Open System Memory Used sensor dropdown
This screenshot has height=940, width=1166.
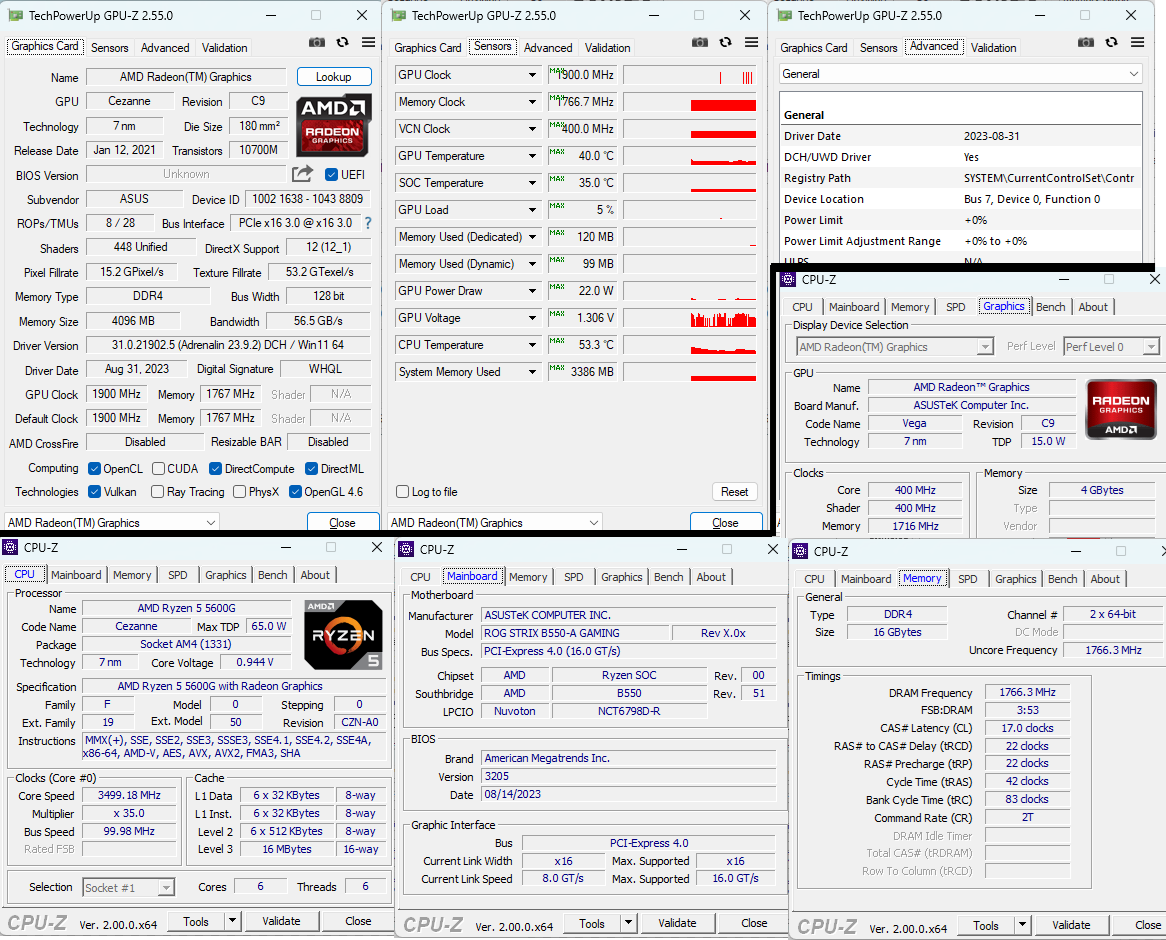click(x=532, y=372)
